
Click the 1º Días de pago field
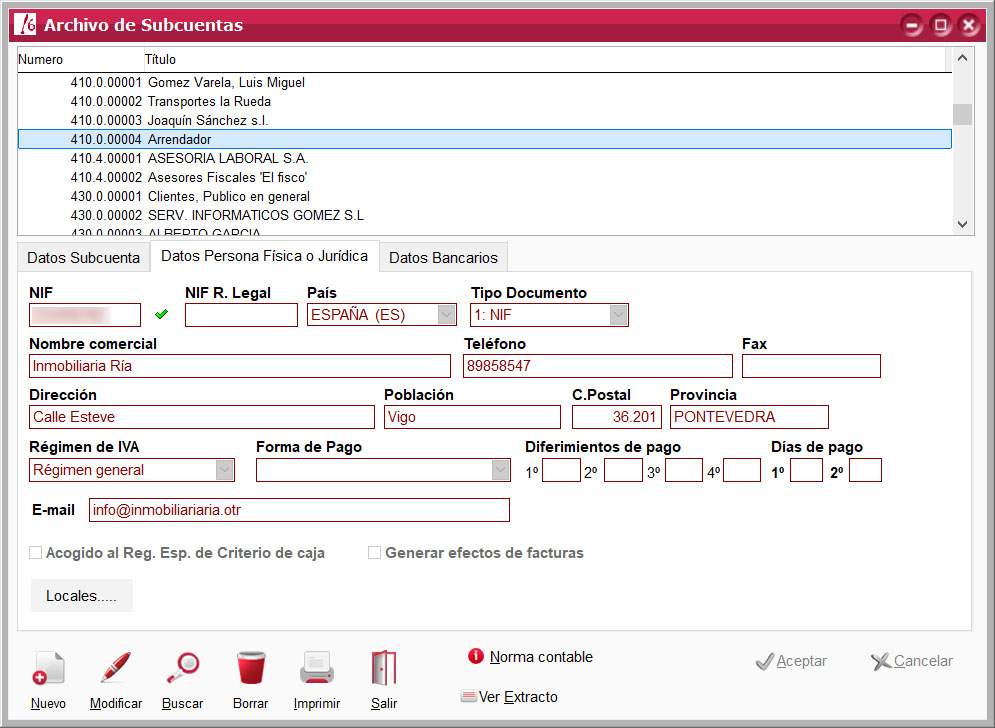point(807,470)
